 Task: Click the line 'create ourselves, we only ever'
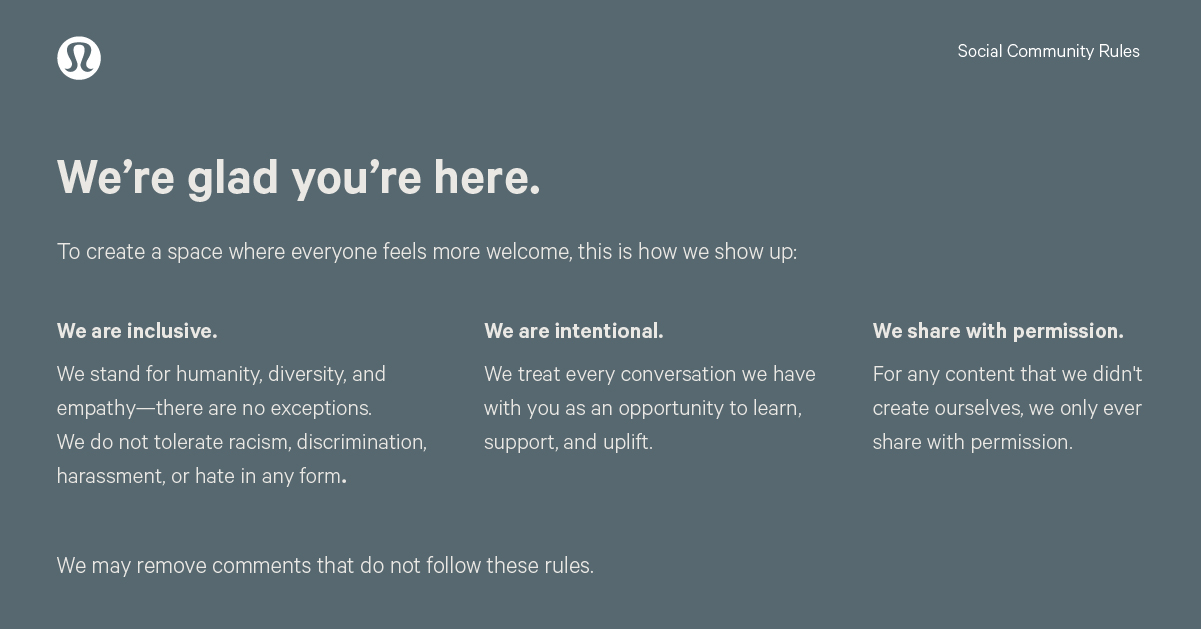click(x=1006, y=408)
